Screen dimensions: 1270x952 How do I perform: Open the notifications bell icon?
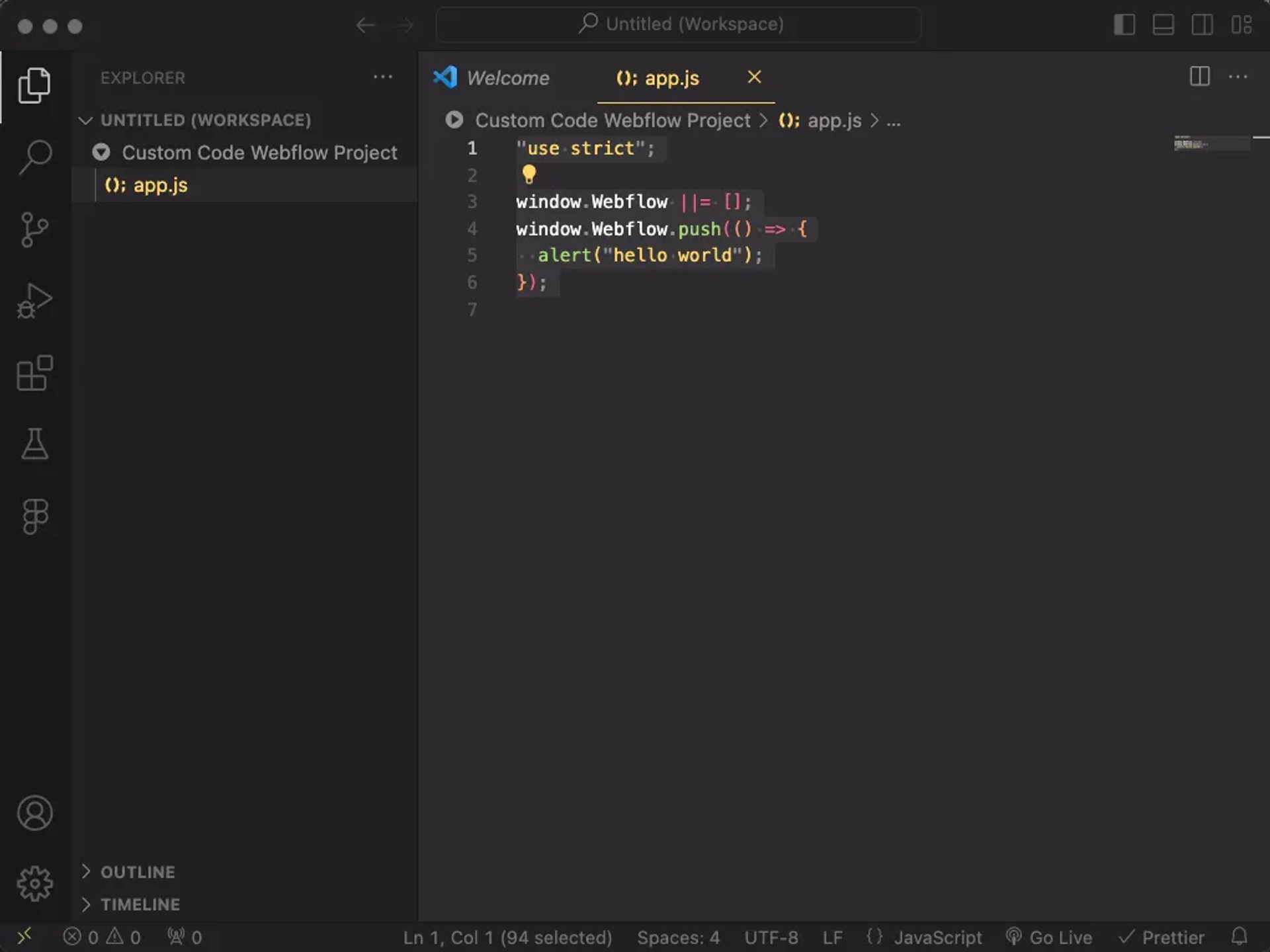[1240, 937]
